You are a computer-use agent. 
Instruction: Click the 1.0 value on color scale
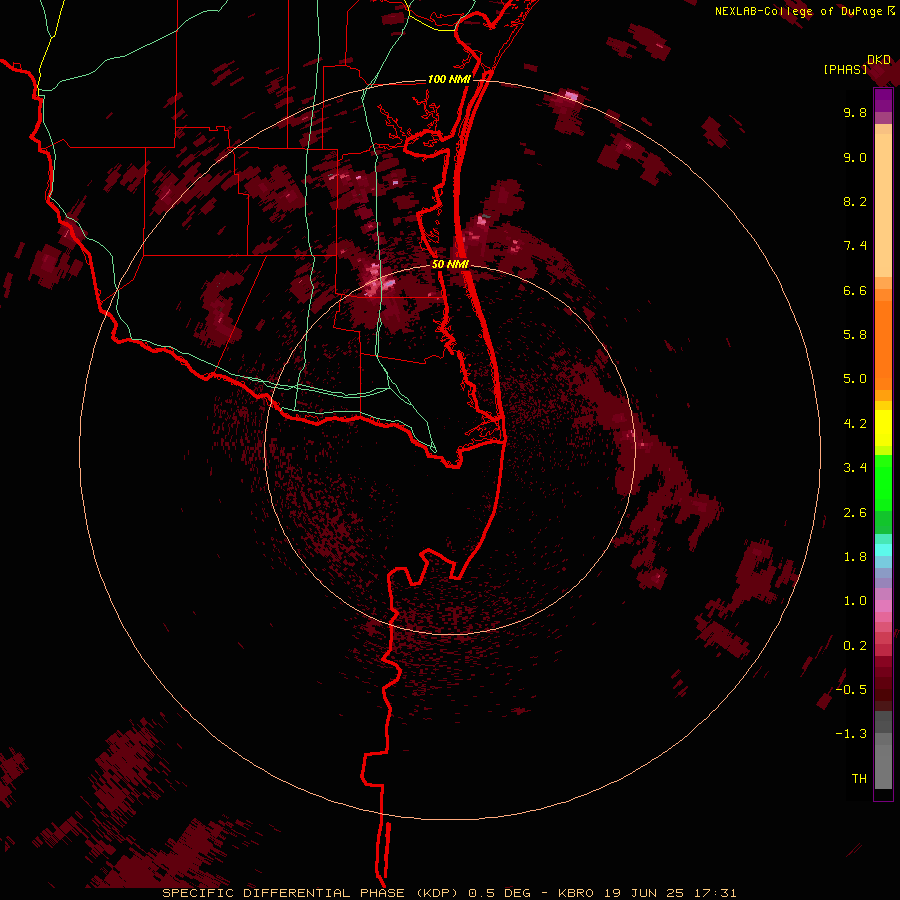pyautogui.click(x=855, y=601)
